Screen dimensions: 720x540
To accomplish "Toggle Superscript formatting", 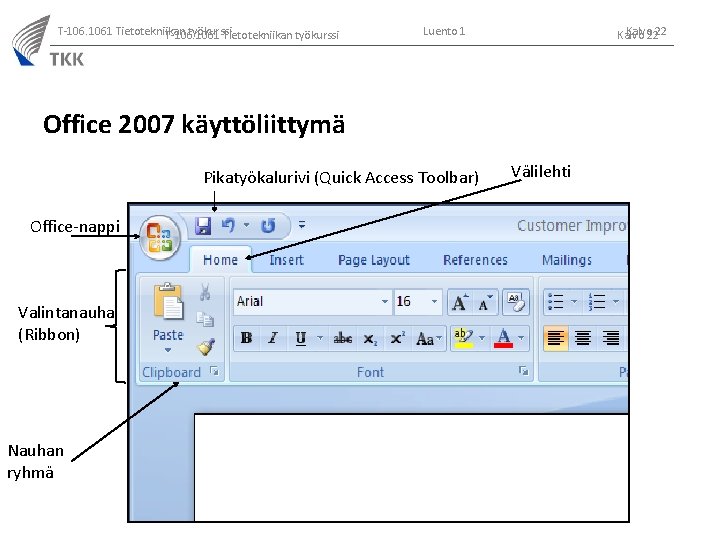I will point(397,339).
